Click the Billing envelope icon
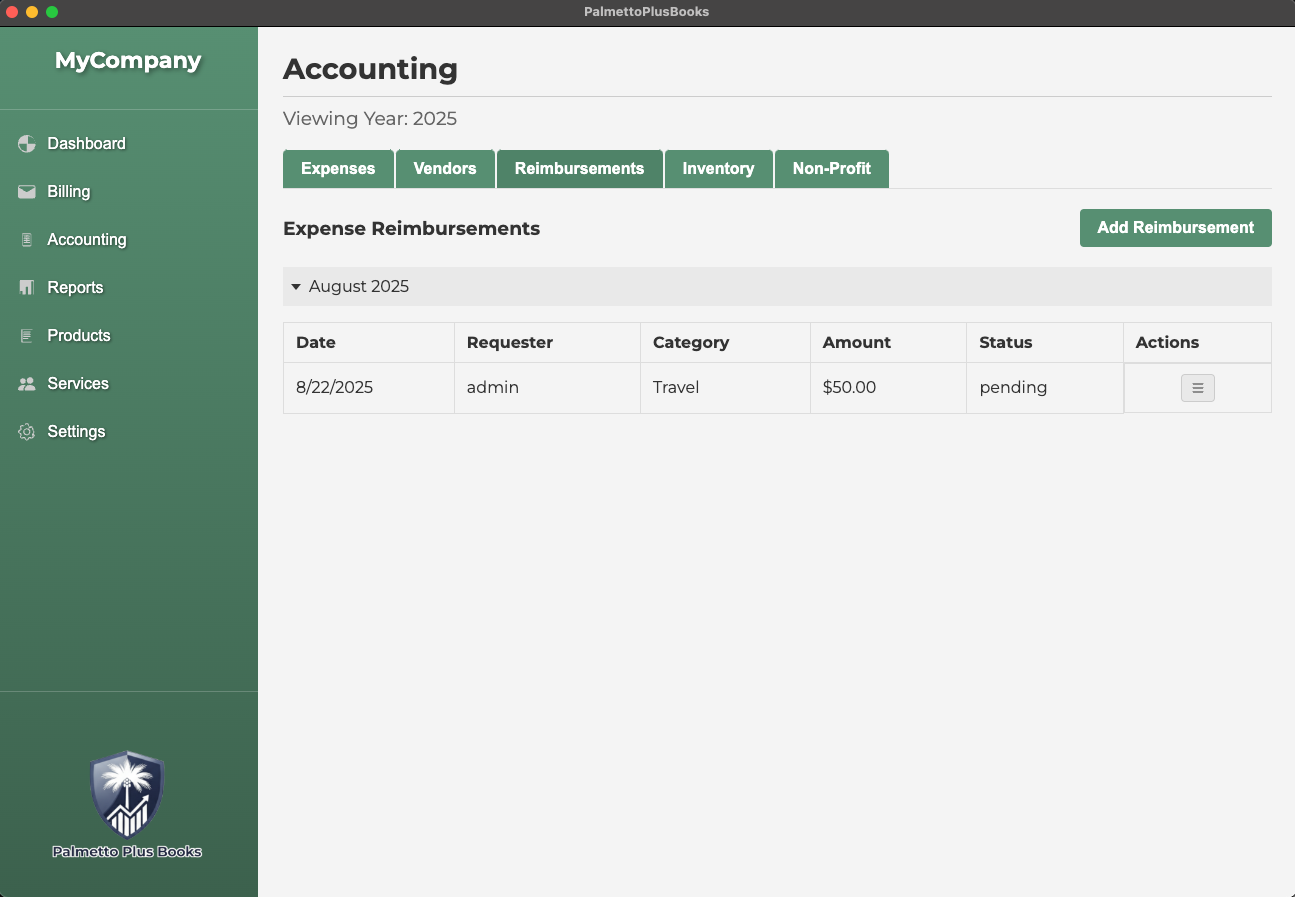The height and width of the screenshot is (897, 1295). [x=27, y=192]
